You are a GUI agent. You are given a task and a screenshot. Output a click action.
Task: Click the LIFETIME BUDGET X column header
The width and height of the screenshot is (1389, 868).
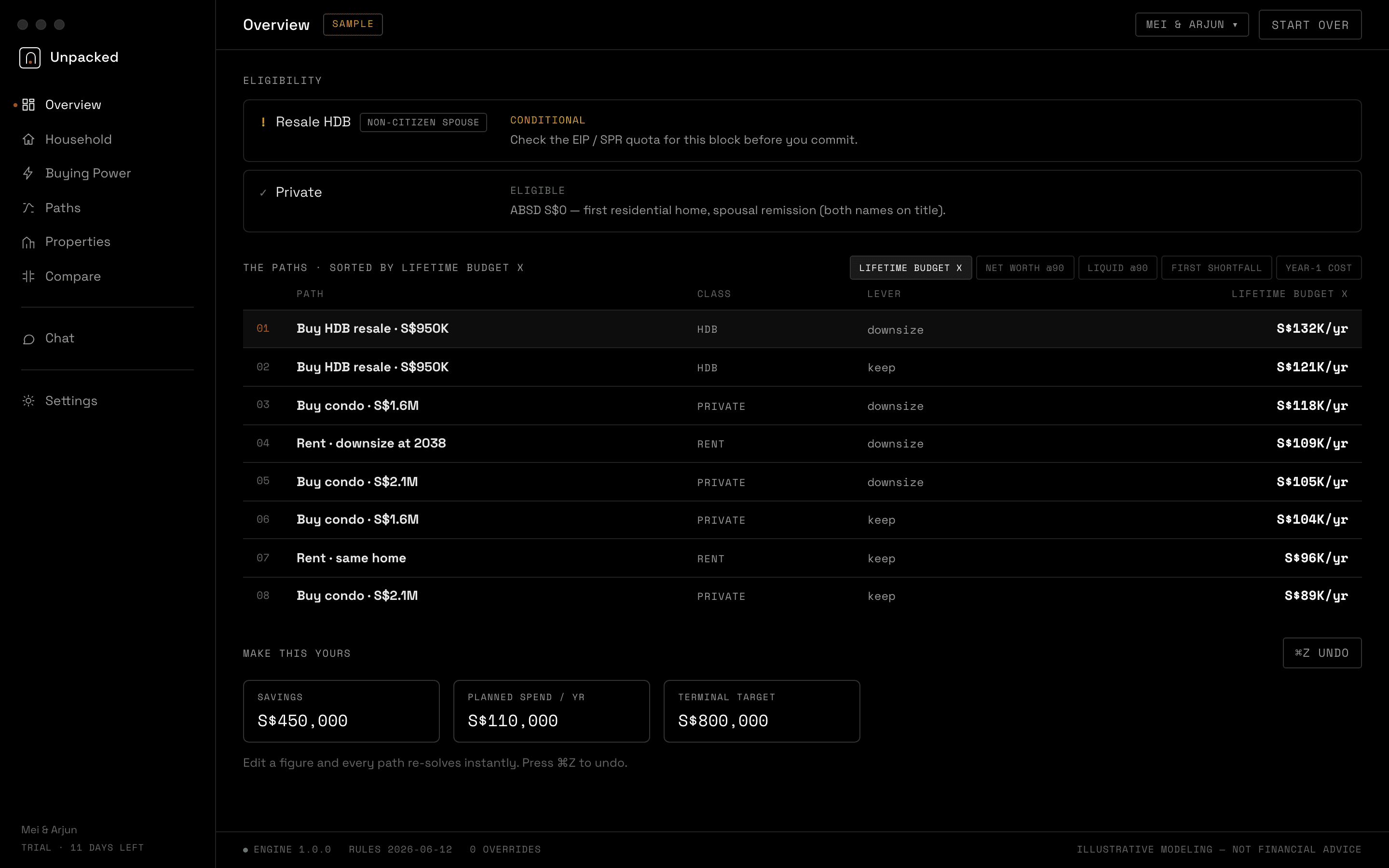pyautogui.click(x=1289, y=294)
